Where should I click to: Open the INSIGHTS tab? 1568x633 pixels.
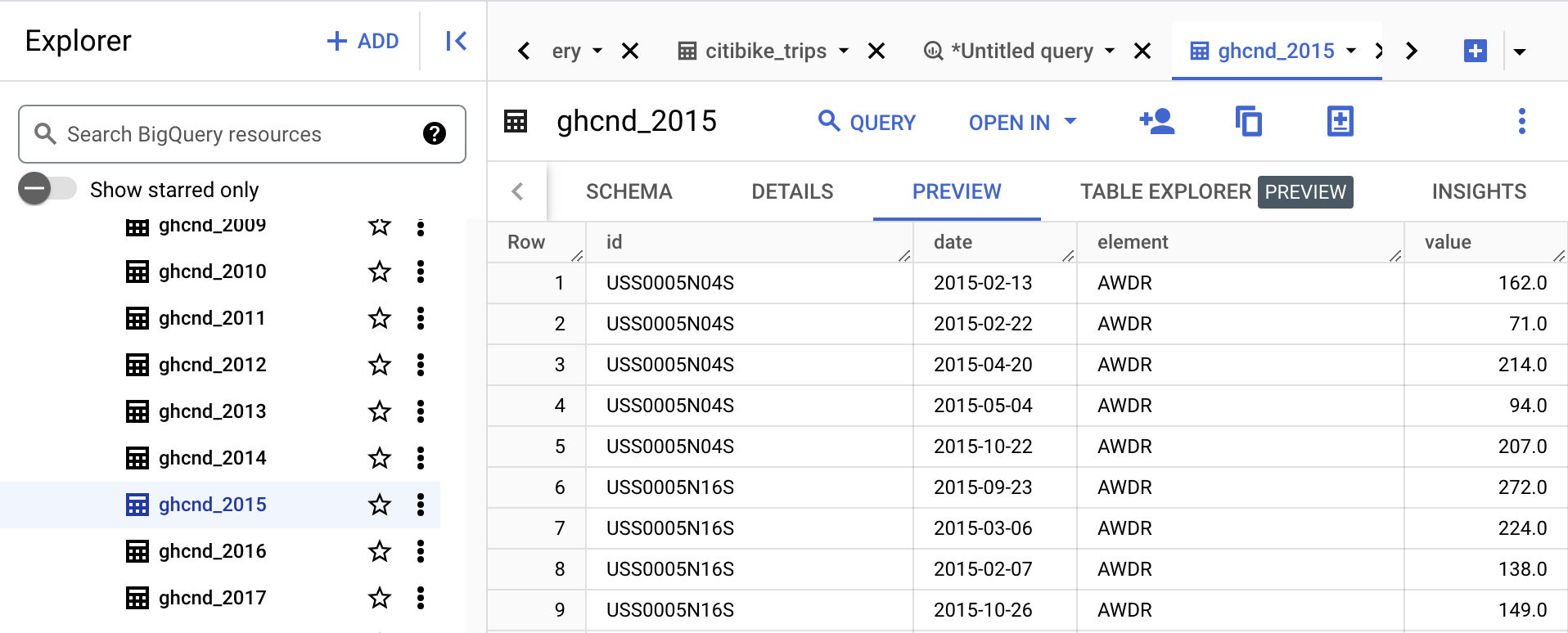tap(1479, 191)
